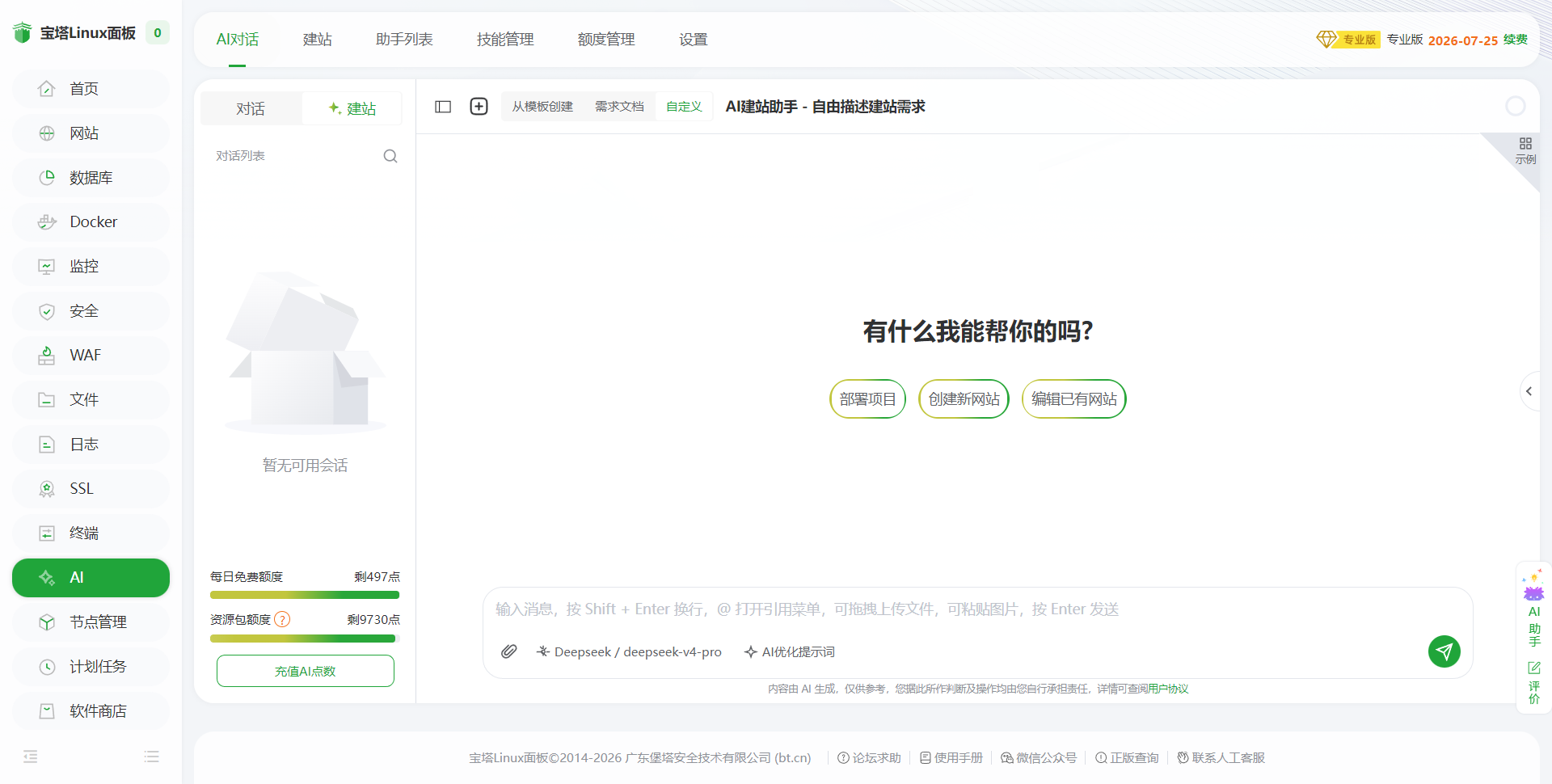
Task: Open the 安全 security page
Action: [x=91, y=311]
